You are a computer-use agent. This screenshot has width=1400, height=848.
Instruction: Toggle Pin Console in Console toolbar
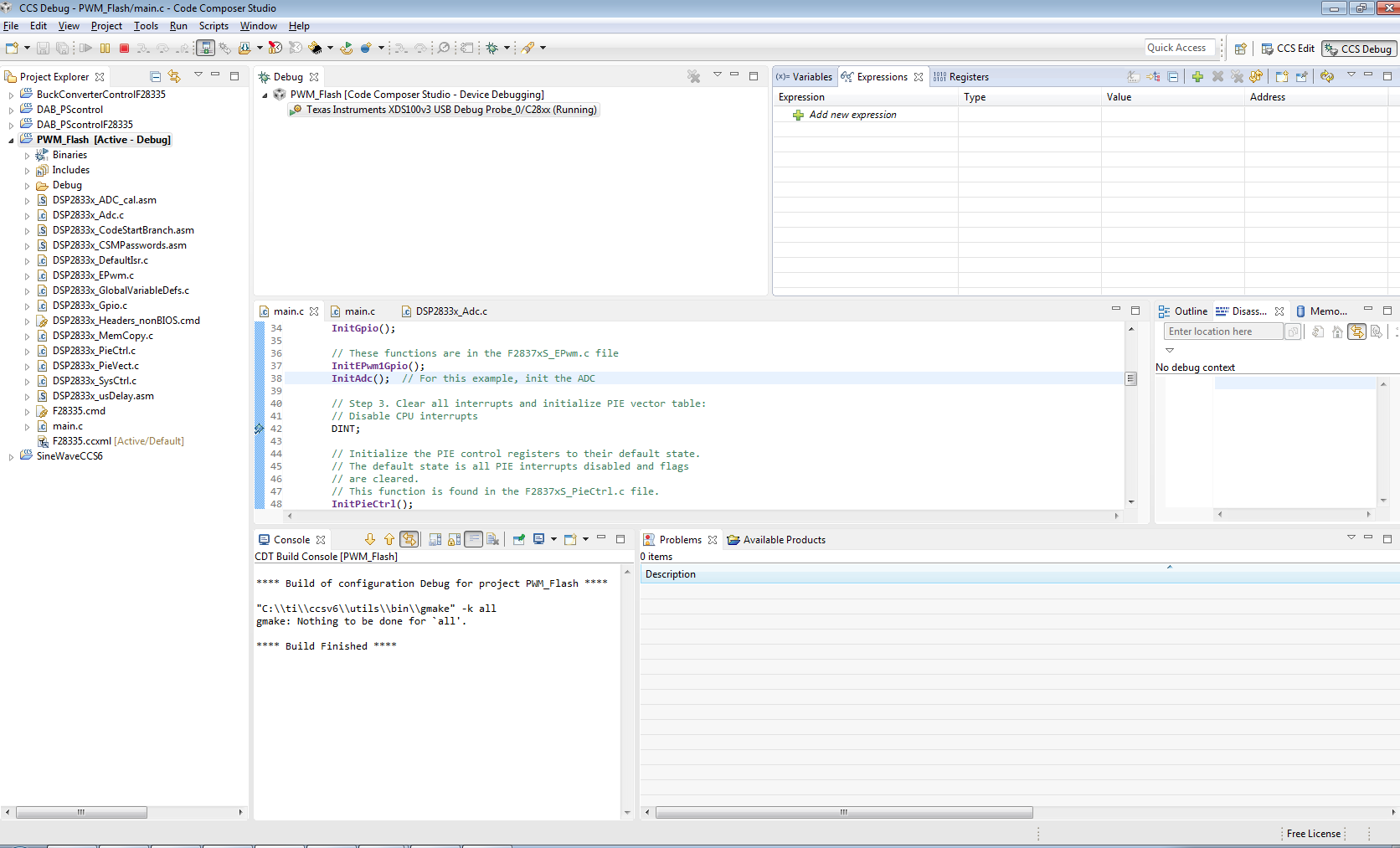(518, 540)
